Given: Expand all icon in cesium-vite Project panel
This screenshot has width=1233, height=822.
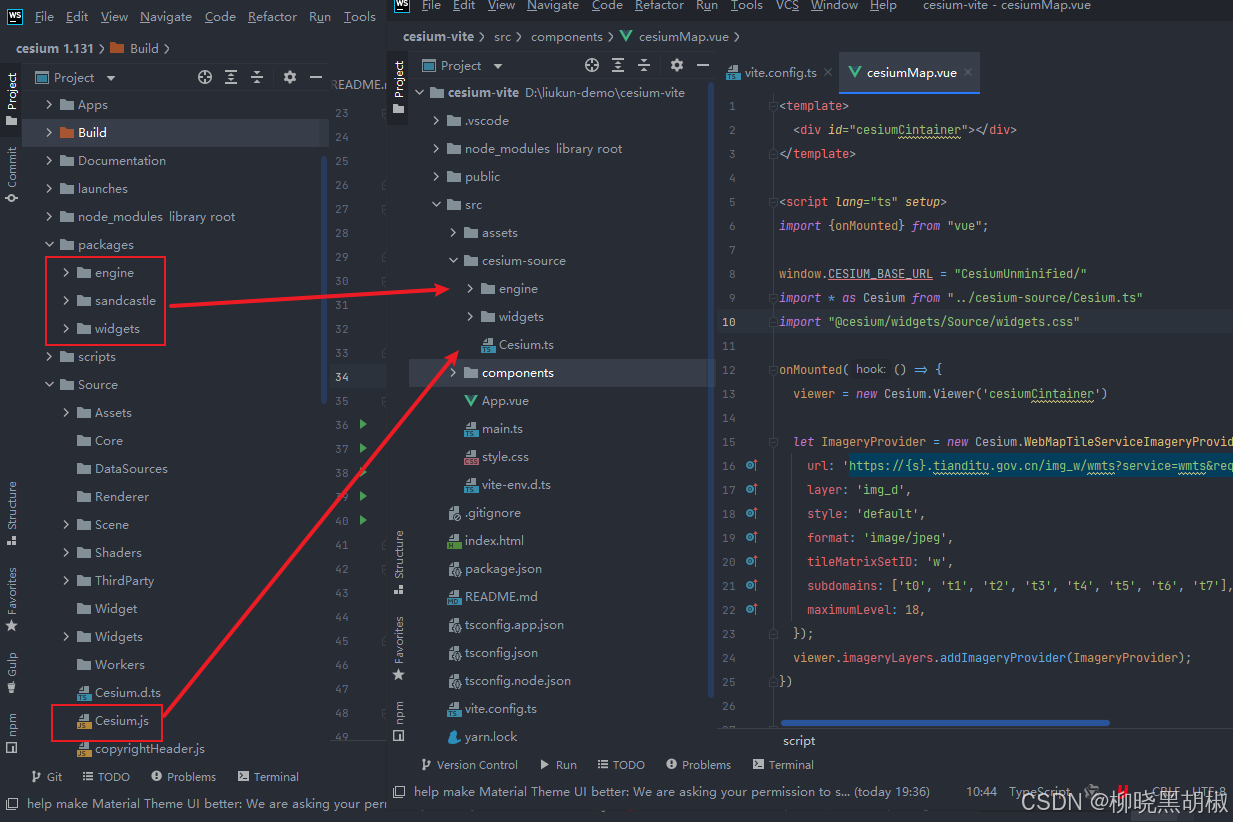Looking at the screenshot, I should pyautogui.click(x=618, y=65).
